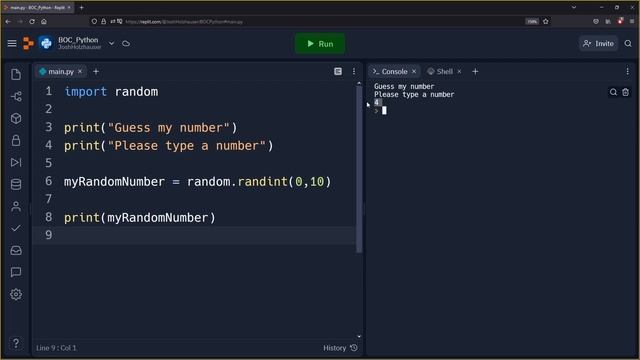Open the Debugger sidebar icon
This screenshot has height=360, width=640.
[x=16, y=162]
